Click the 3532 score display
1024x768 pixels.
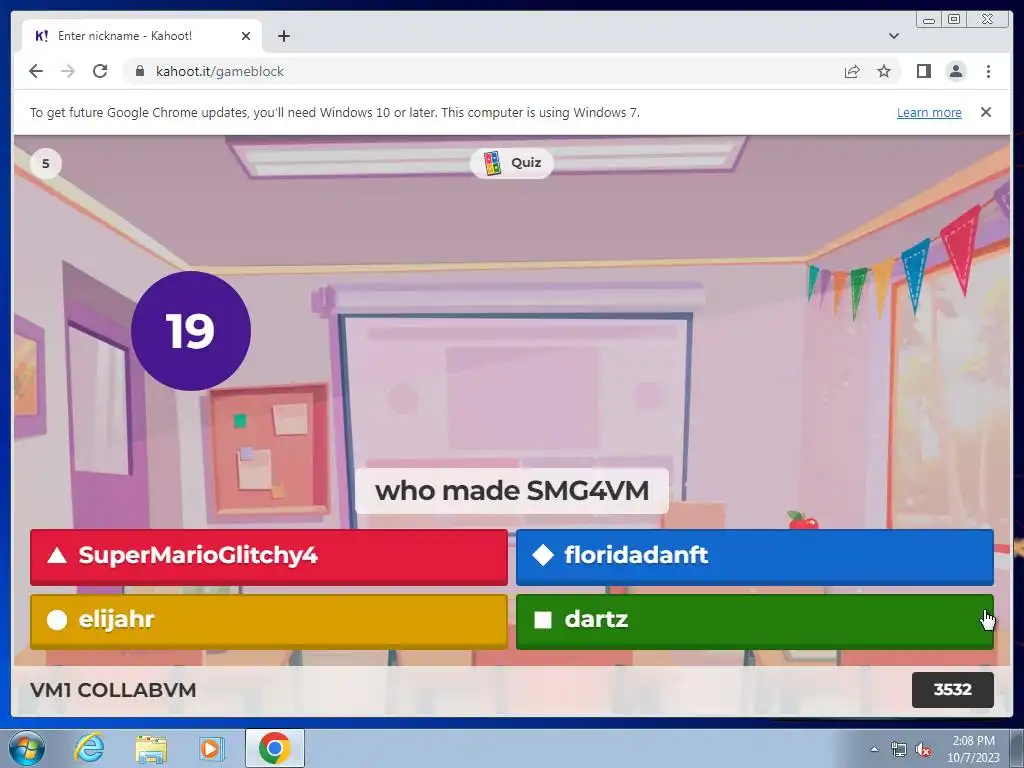(953, 690)
